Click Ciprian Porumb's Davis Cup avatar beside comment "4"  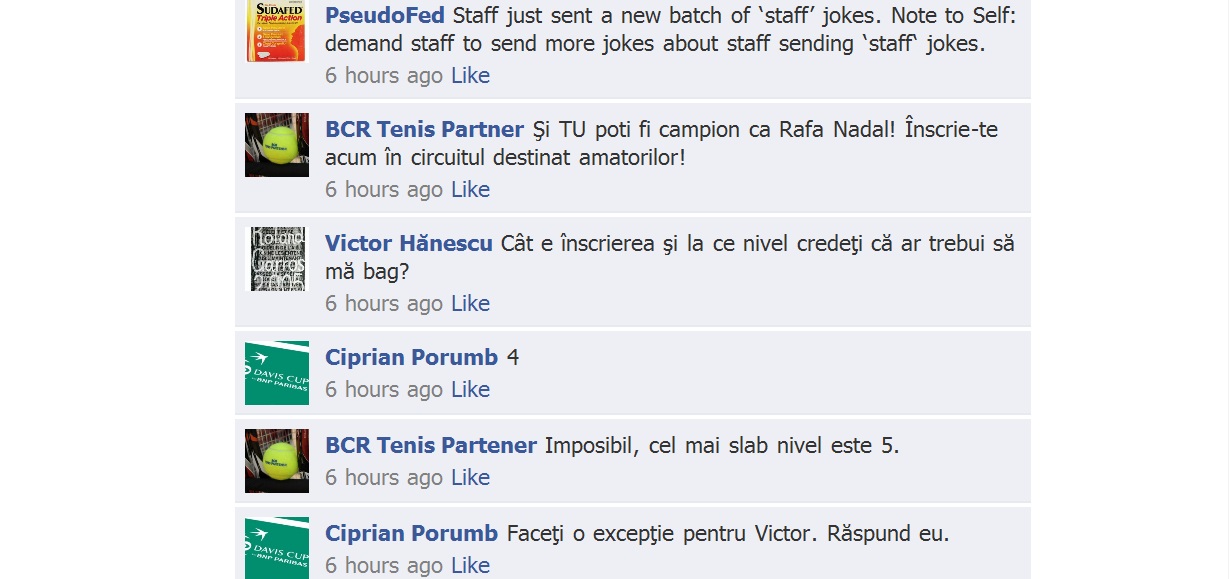[277, 373]
